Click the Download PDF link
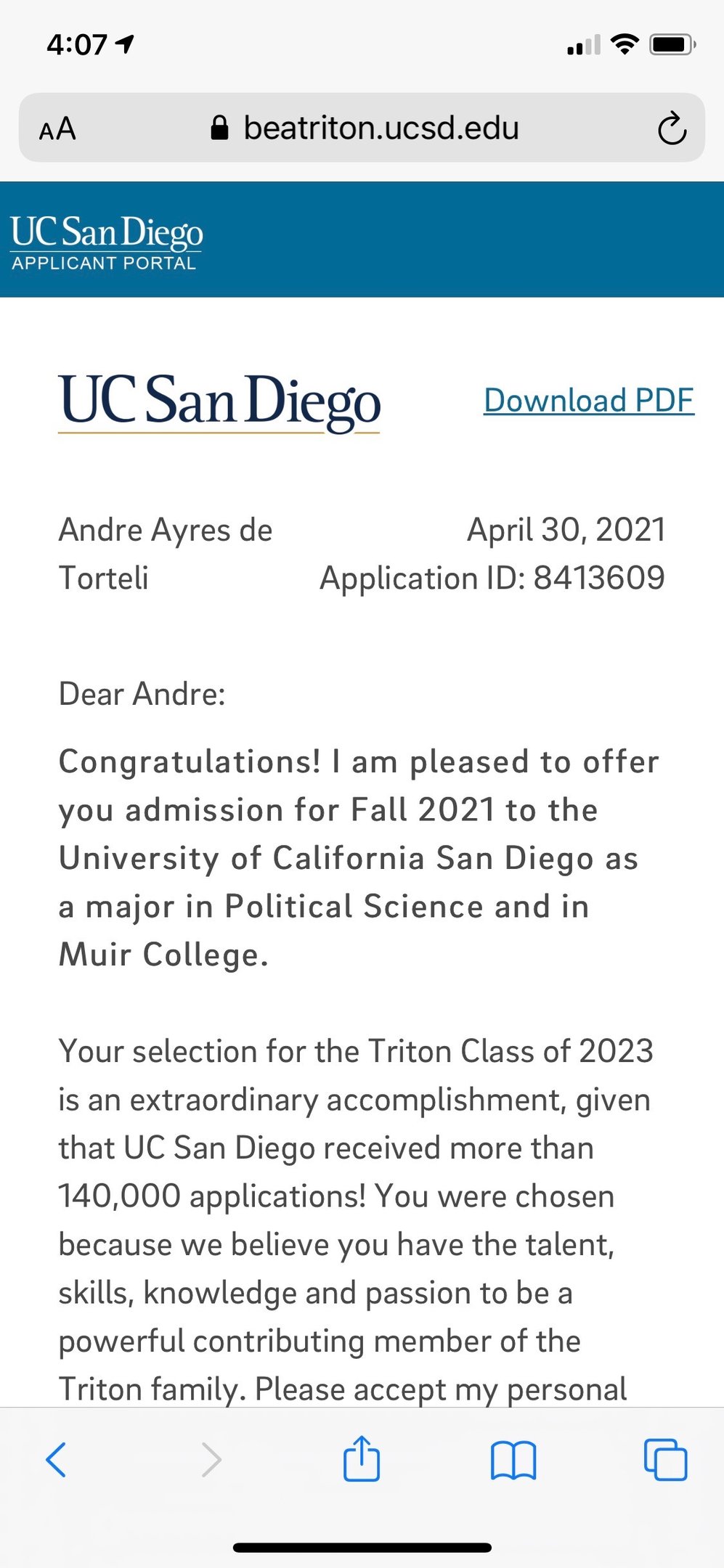 point(589,401)
